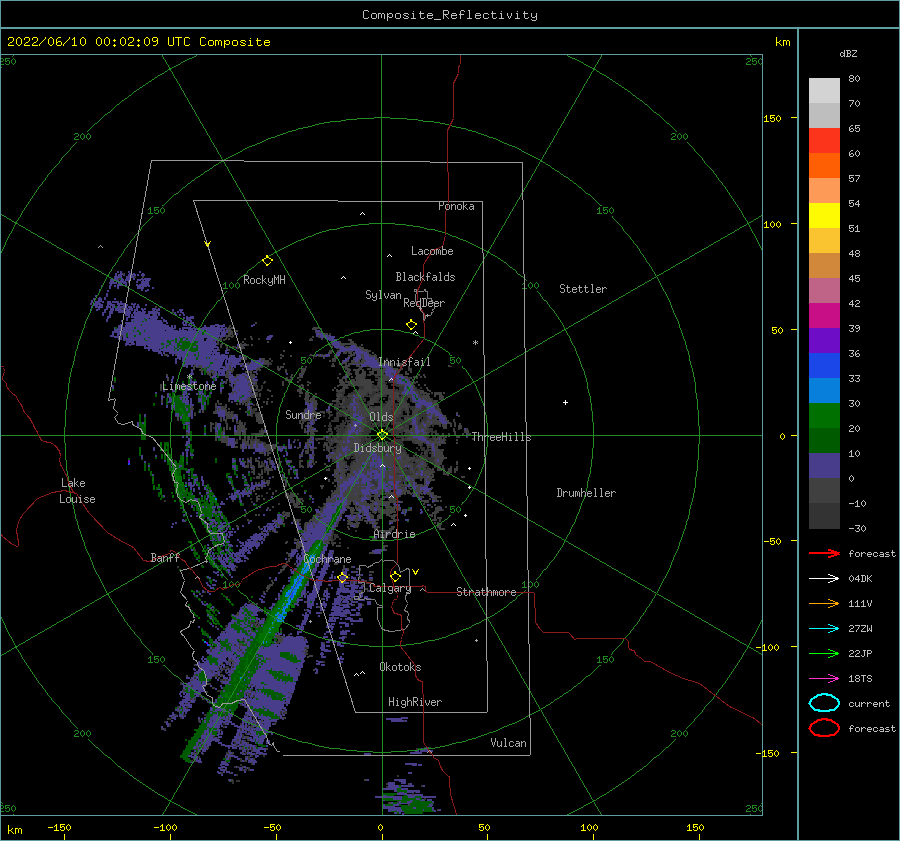Click the Okotoks town label
The image size is (900, 841).
click(401, 667)
